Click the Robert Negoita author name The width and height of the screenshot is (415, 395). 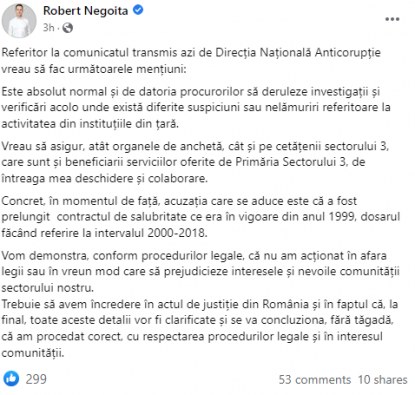click(85, 11)
